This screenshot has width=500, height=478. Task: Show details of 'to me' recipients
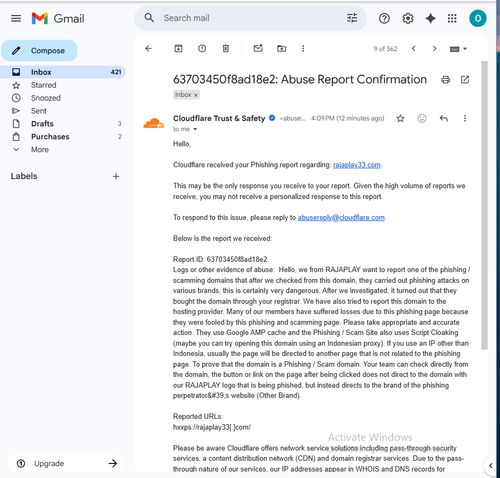pyautogui.click(x=195, y=129)
